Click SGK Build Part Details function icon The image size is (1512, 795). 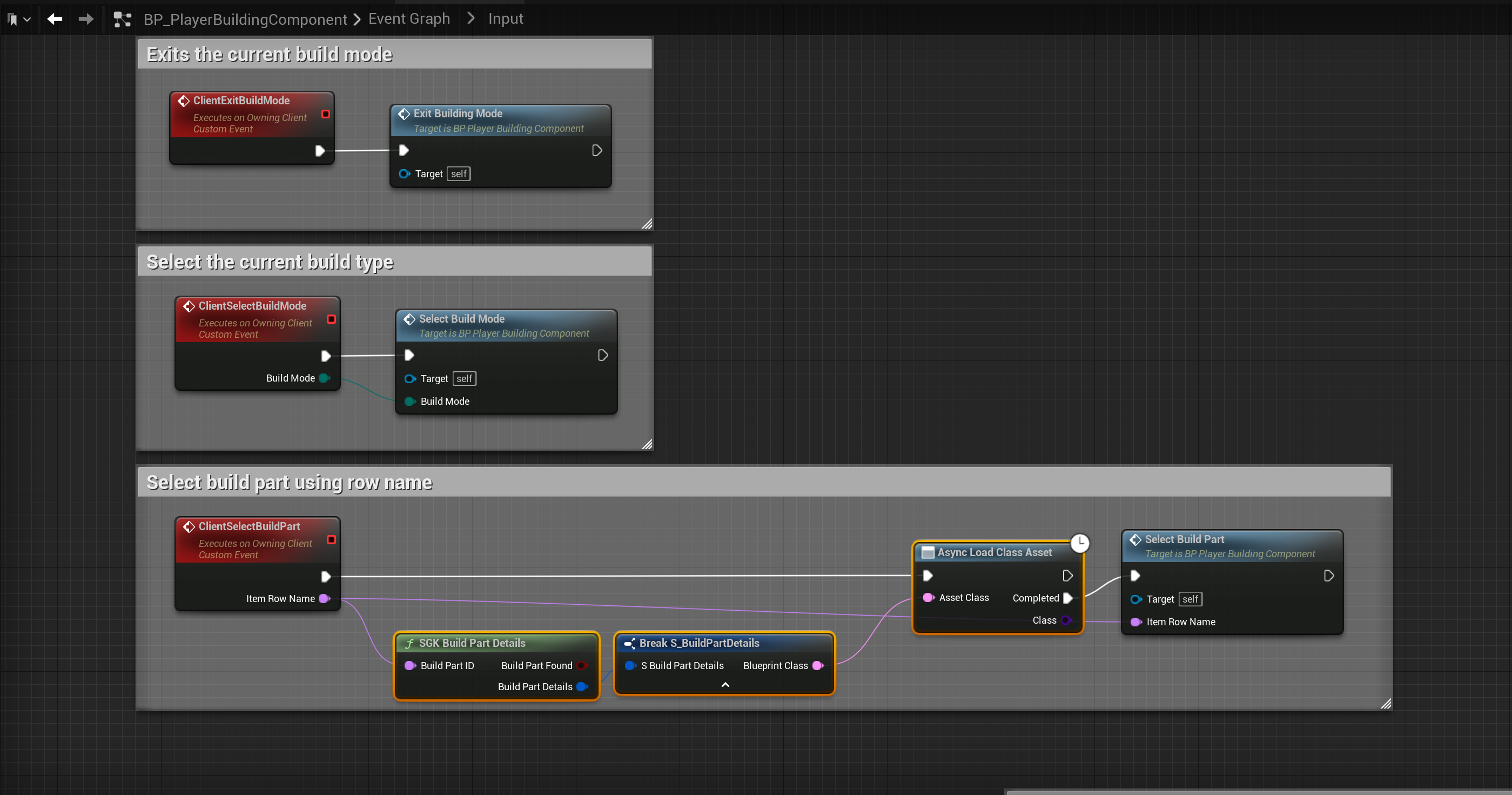(x=409, y=644)
